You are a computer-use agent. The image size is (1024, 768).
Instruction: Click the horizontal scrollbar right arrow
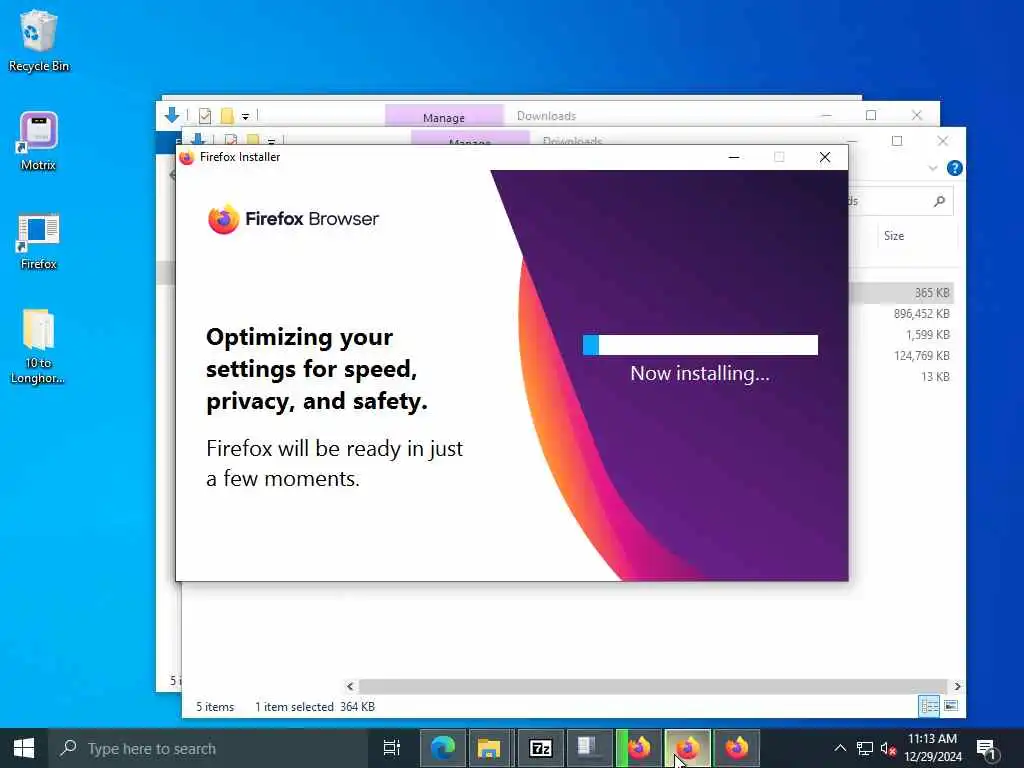click(957, 686)
